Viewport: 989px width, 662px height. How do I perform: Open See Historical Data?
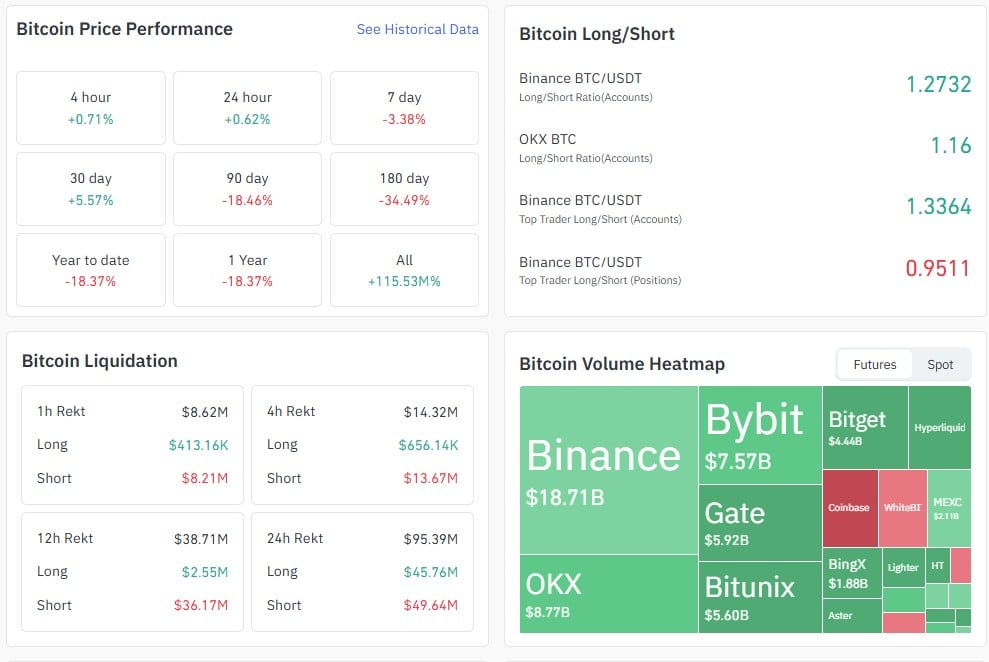click(417, 29)
